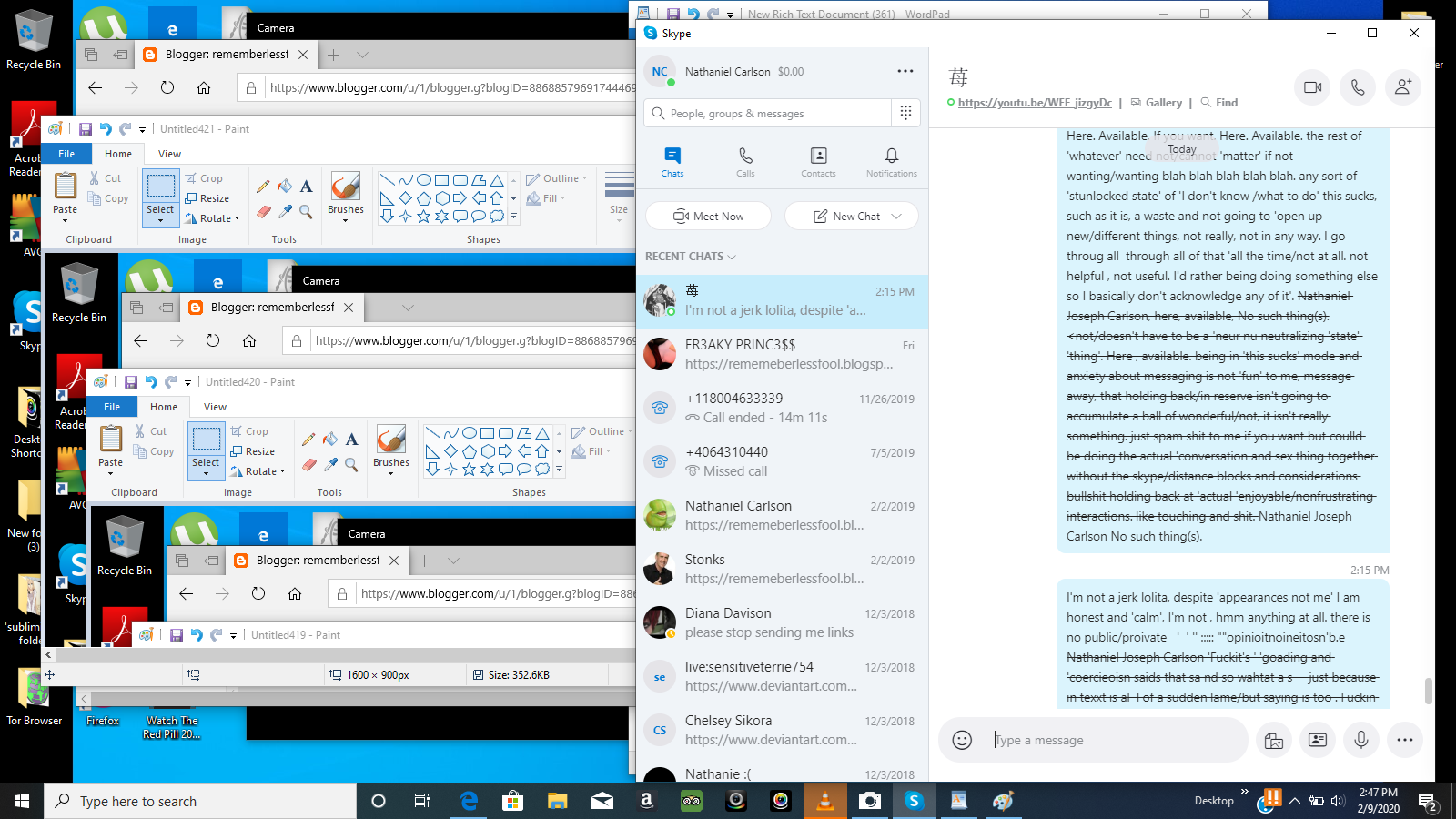
Task: Click Save icon in Untitled421 Paint title bar
Action: pos(86,129)
